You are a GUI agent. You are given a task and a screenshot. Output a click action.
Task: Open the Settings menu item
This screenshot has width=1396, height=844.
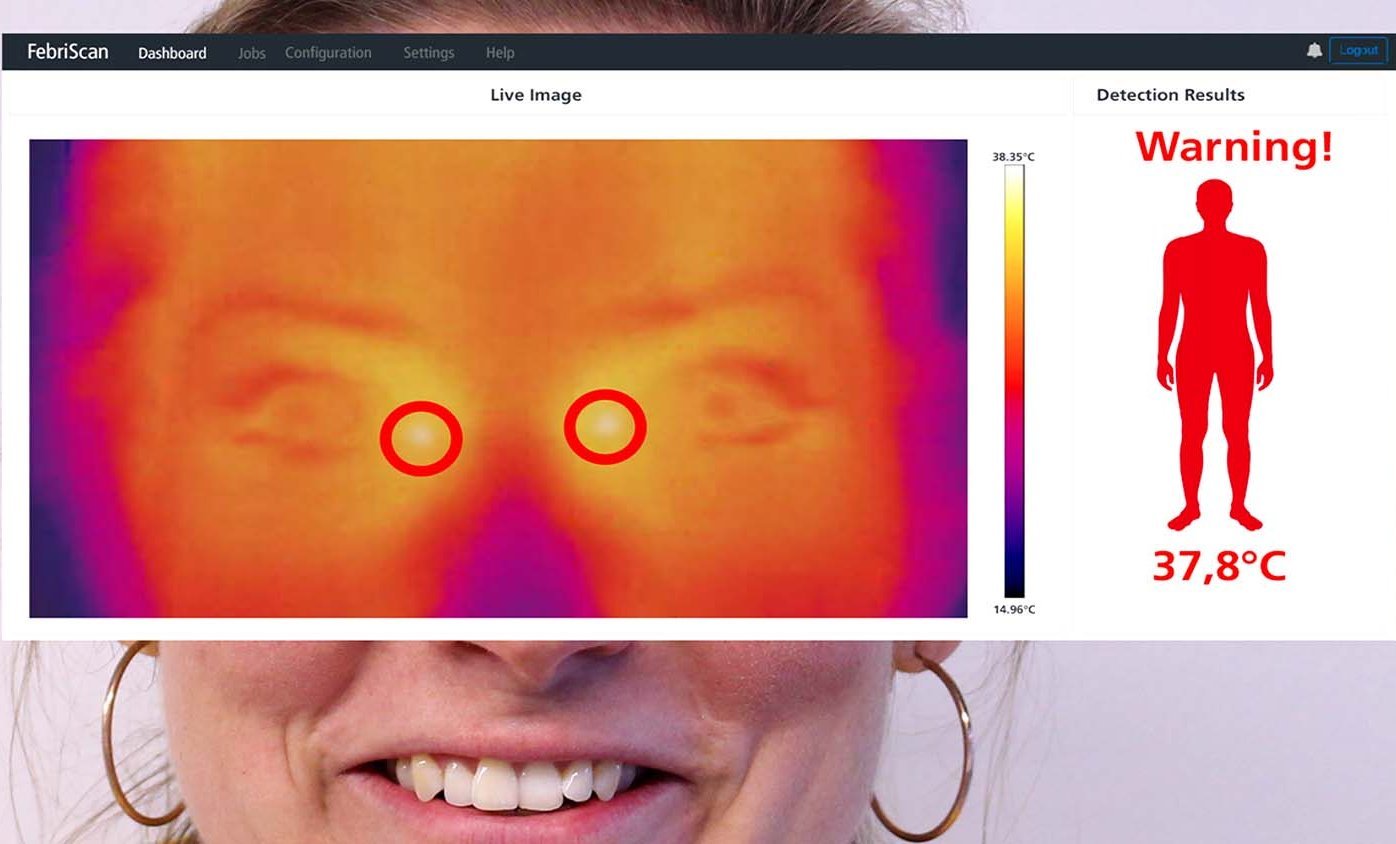(x=428, y=53)
